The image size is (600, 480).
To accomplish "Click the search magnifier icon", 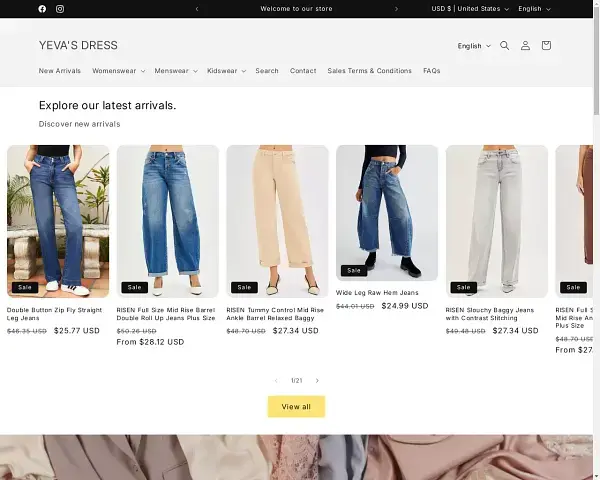I will pos(504,45).
